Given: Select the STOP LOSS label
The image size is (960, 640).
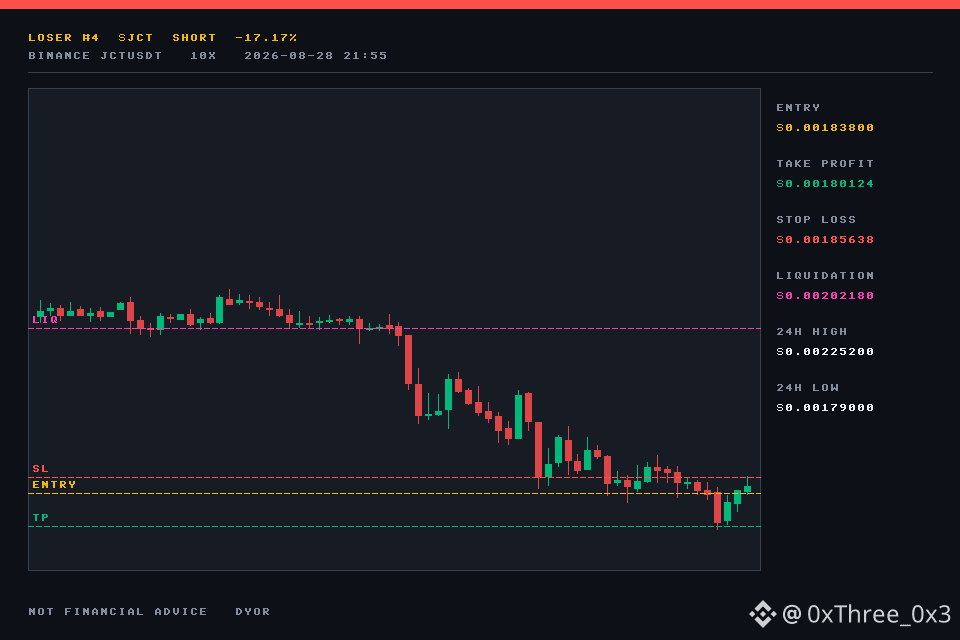Looking at the screenshot, I should [816, 220].
